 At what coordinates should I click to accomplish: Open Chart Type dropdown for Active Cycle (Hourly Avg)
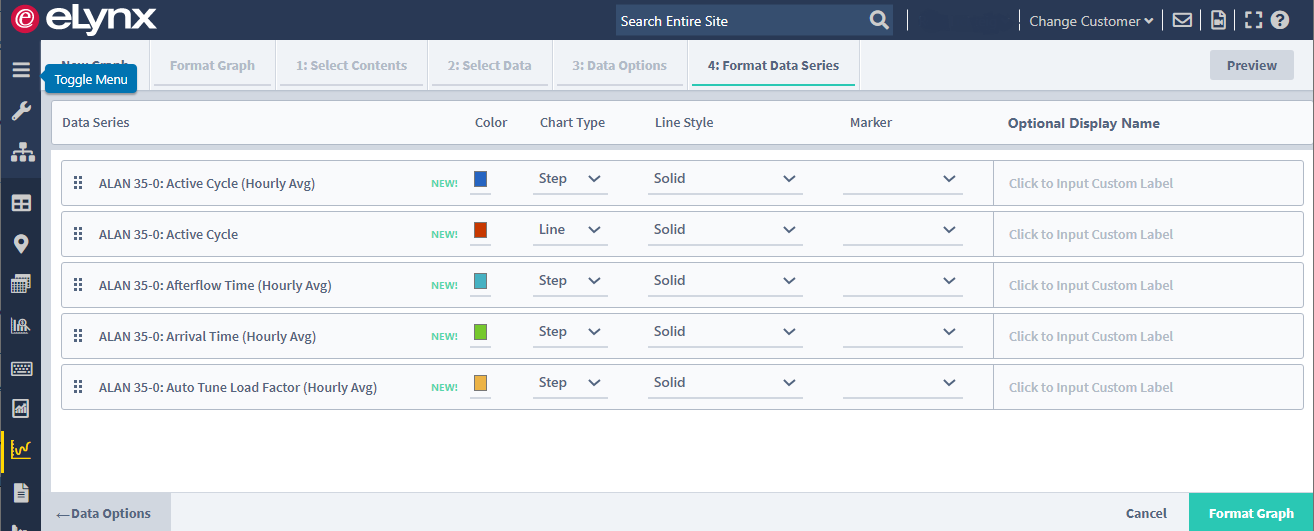(570, 179)
